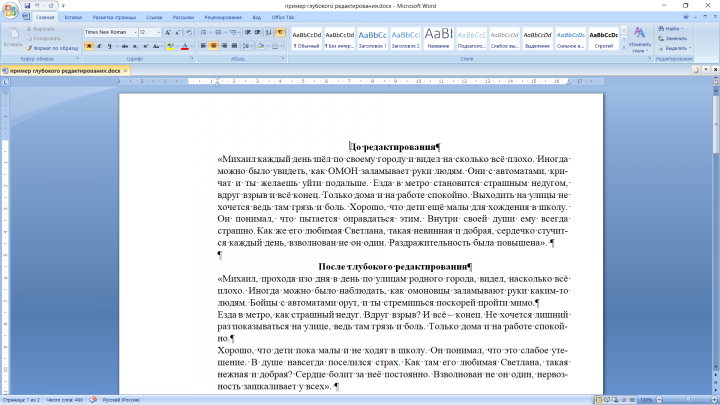Switch to the Рассылки tab
Screen dimensions: 720x405
point(183,17)
